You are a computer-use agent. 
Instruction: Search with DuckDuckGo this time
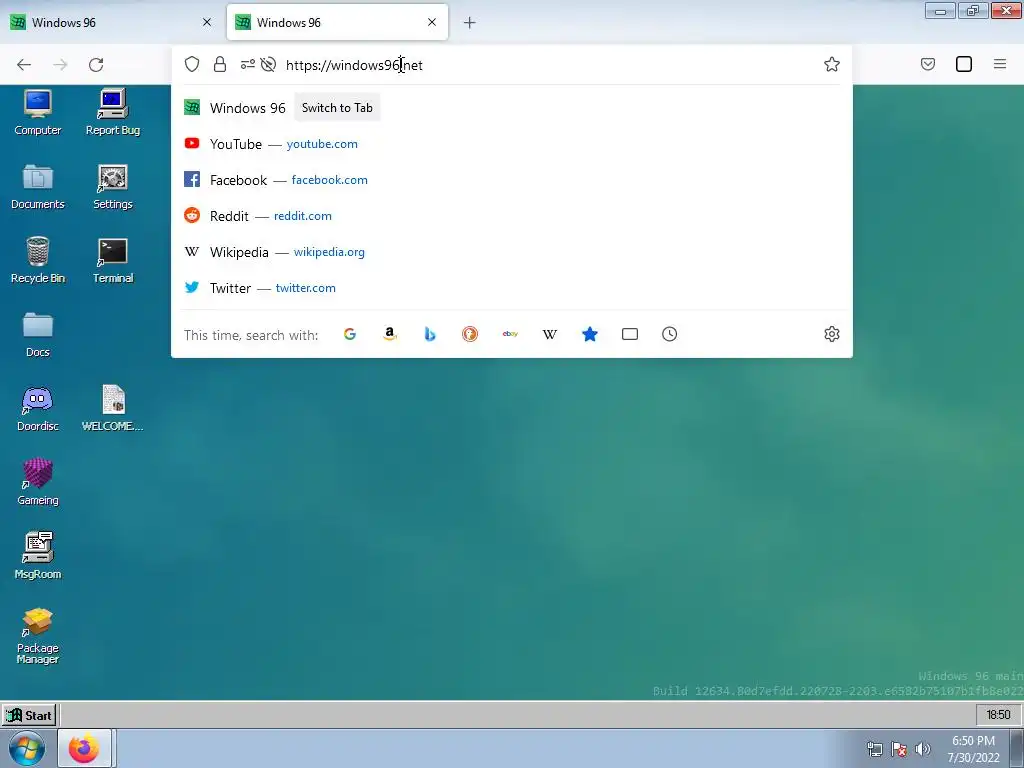470,334
